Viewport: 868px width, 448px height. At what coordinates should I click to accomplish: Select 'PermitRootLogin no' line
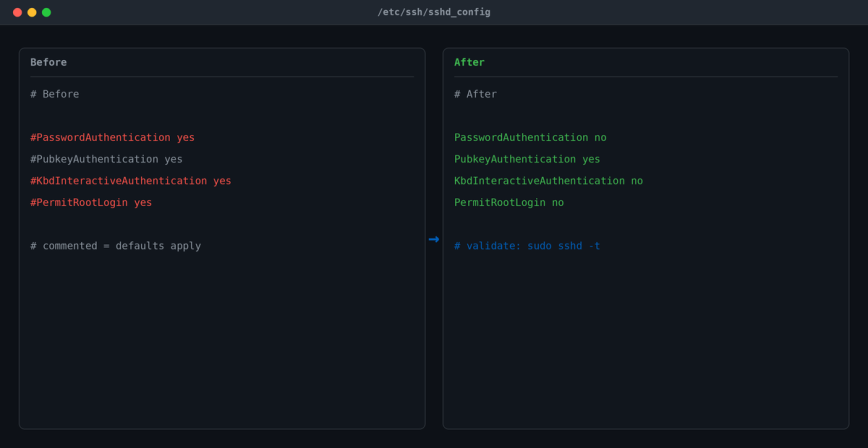tap(509, 203)
